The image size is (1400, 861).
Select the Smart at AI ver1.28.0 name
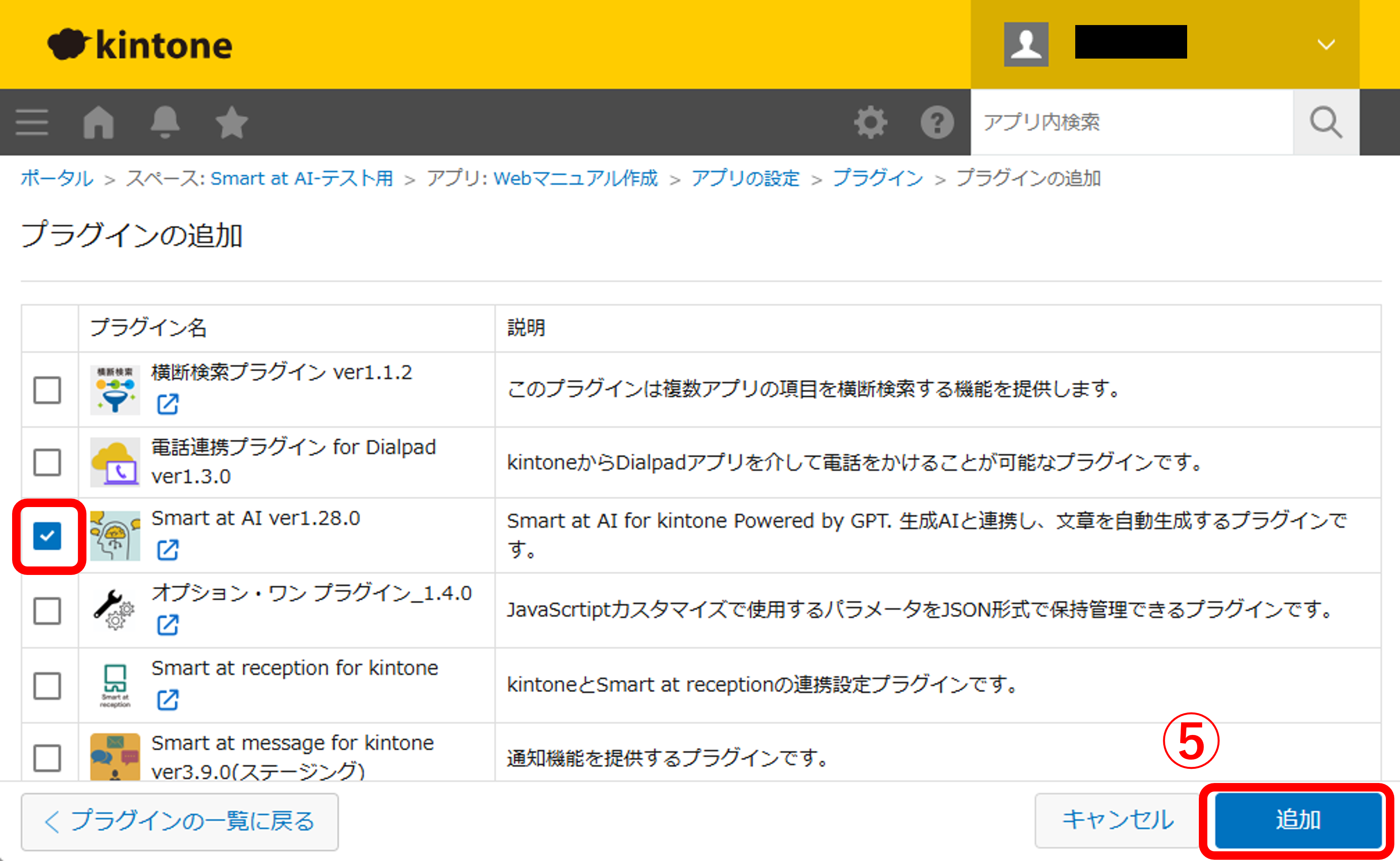pyautogui.click(x=256, y=518)
